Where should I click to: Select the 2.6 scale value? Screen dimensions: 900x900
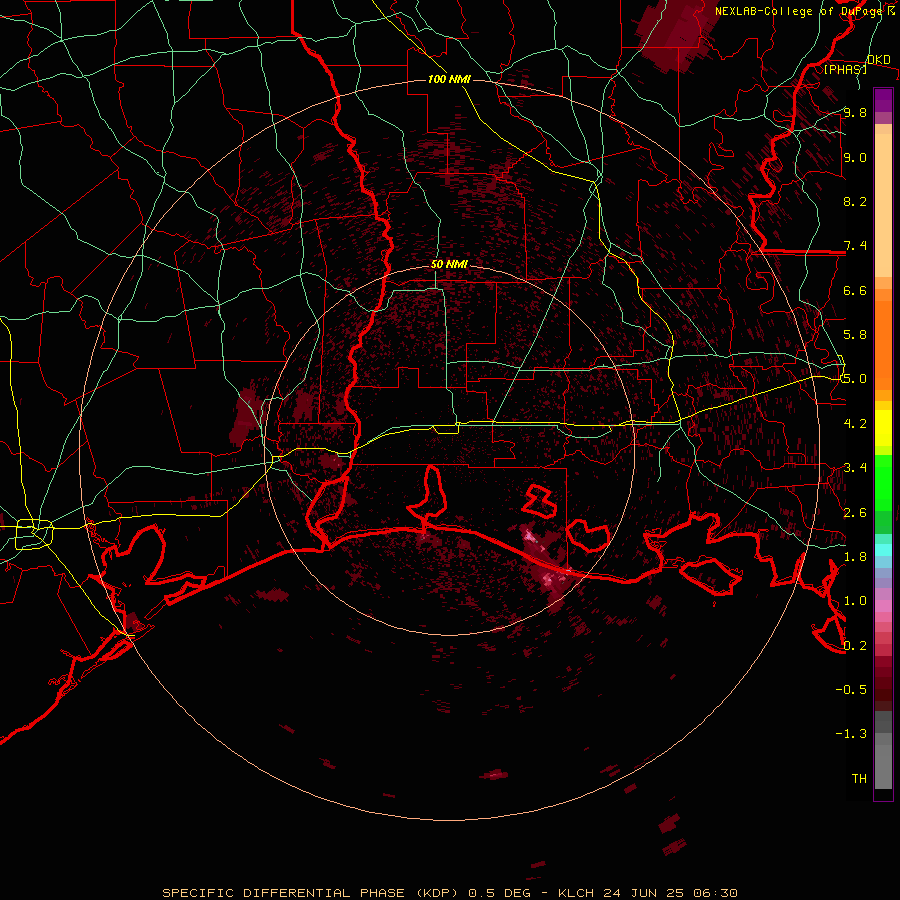(x=855, y=513)
